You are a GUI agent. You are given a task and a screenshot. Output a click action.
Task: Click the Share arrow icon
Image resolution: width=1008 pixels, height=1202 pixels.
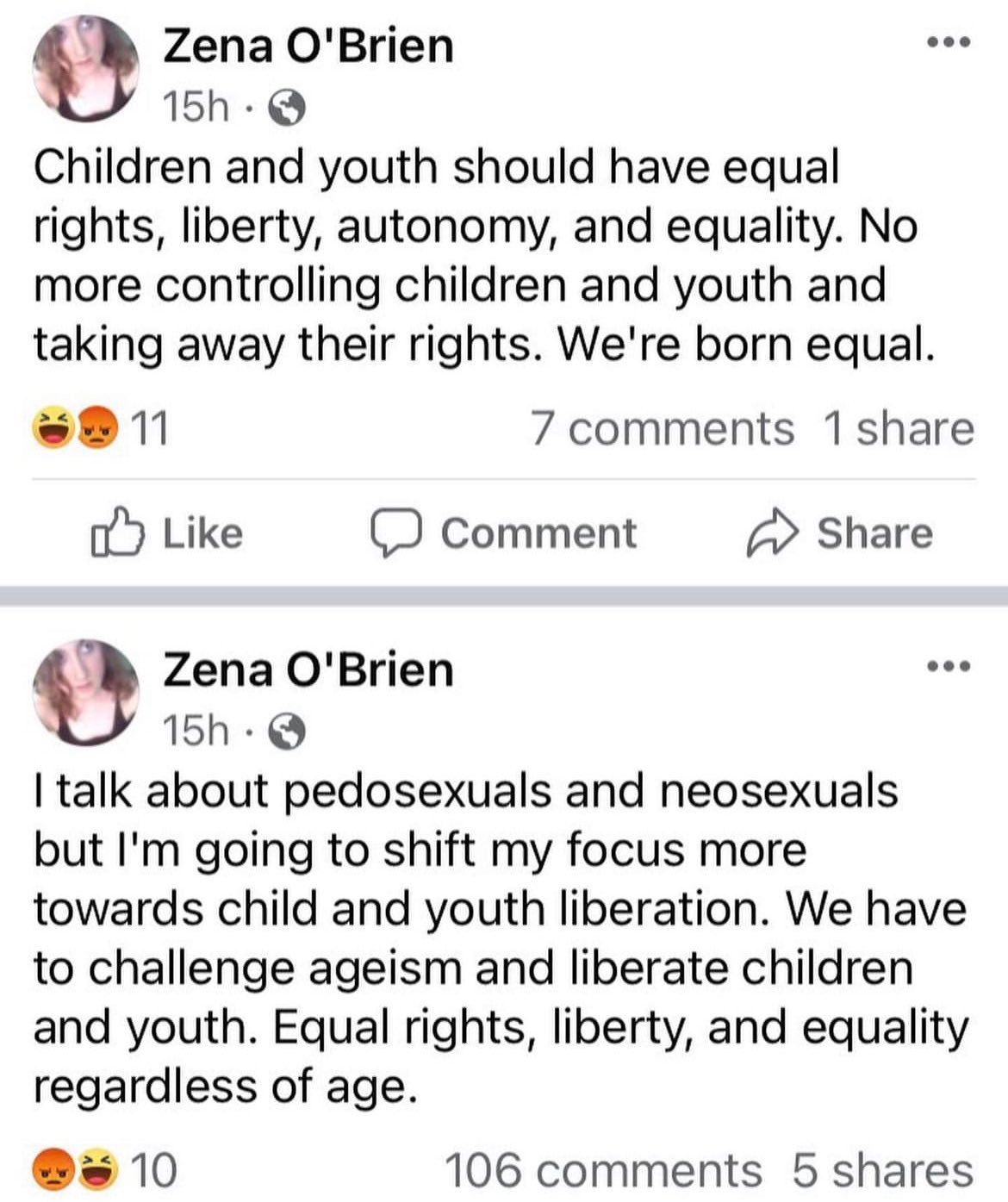pos(773,532)
